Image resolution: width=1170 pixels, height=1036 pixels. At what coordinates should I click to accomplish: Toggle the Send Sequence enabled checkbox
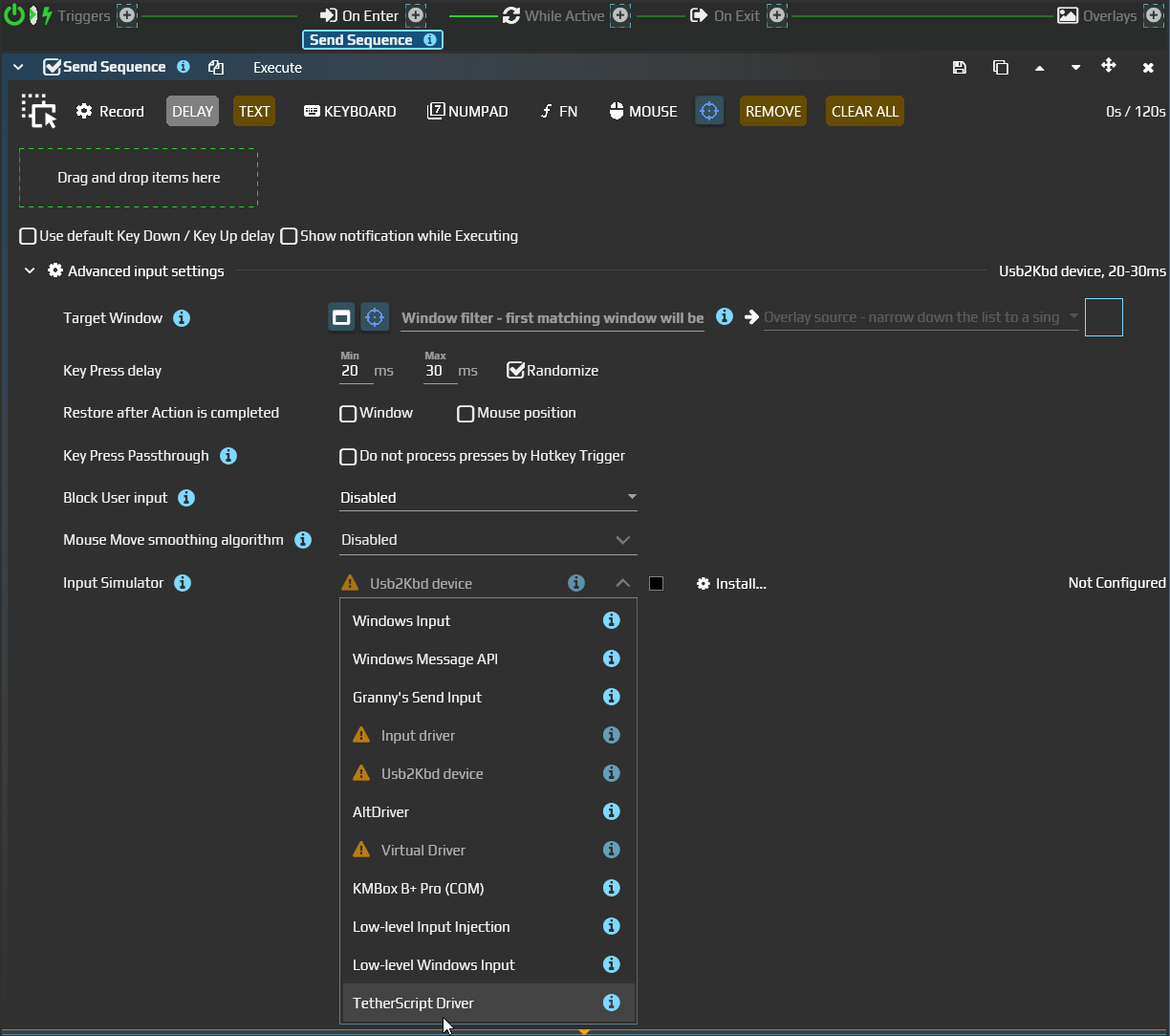coord(53,67)
